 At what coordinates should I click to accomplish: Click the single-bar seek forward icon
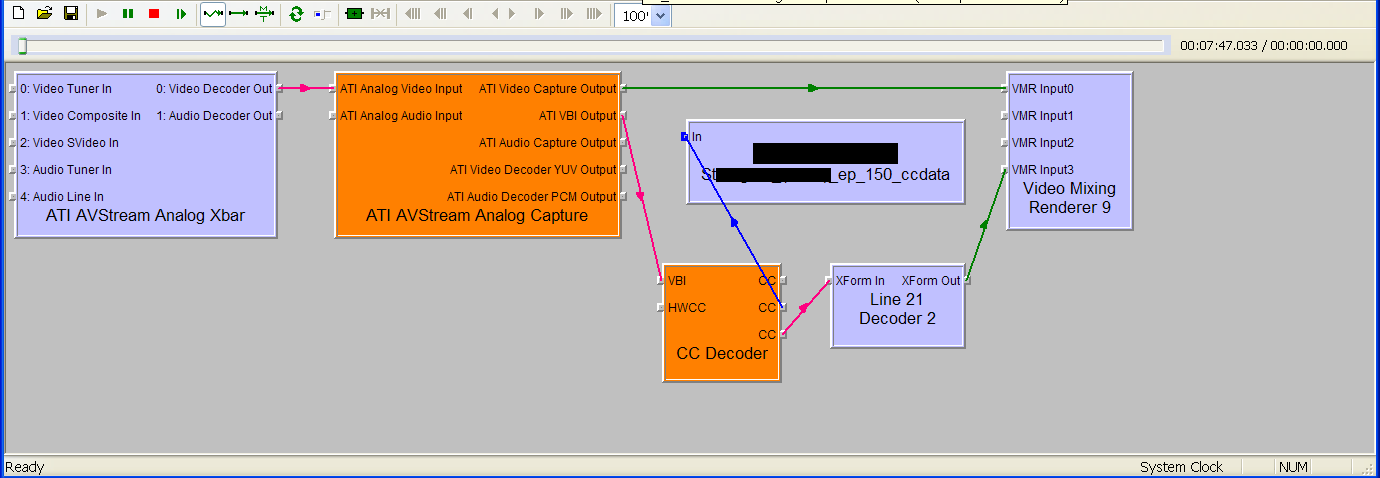(x=539, y=14)
